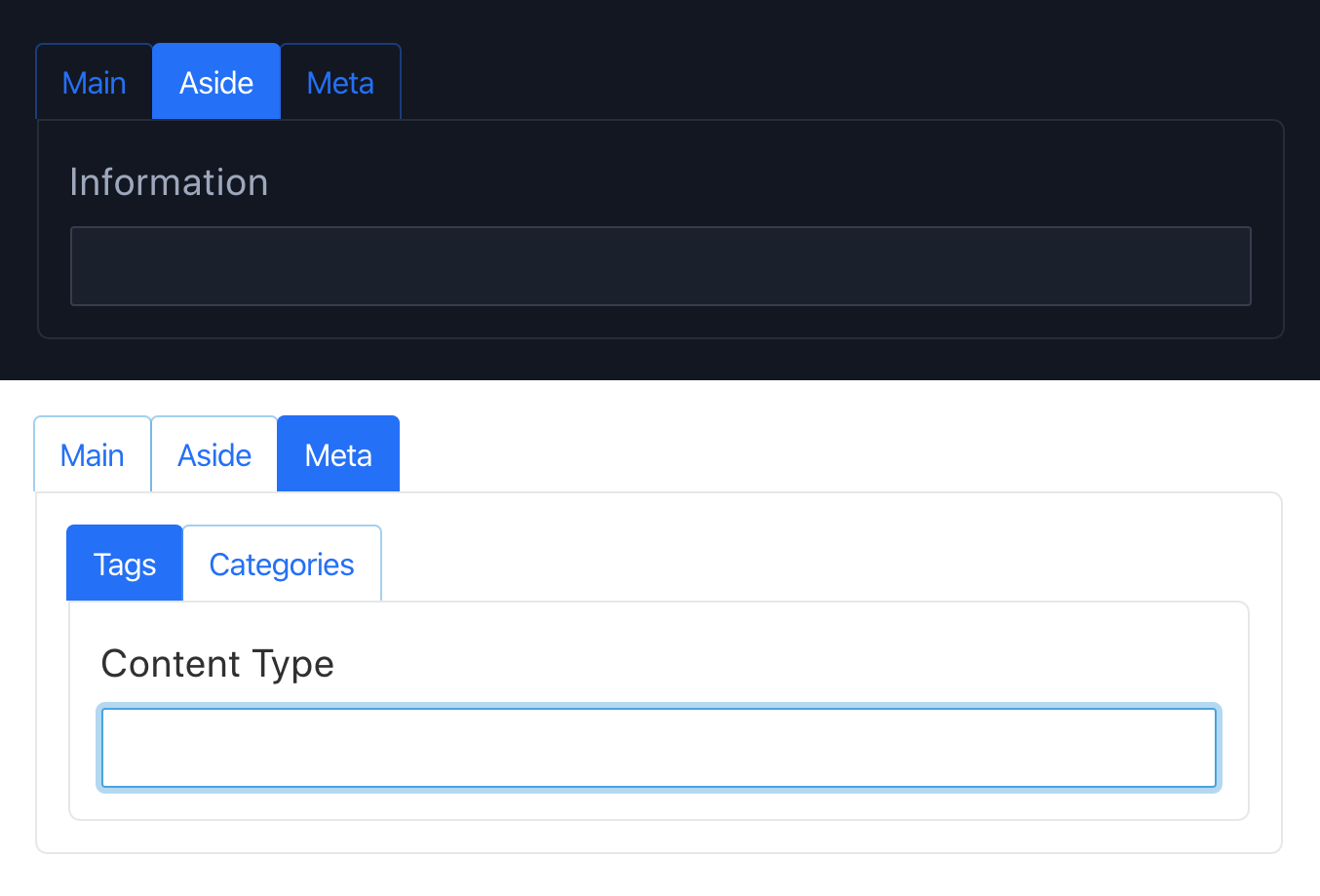Screen dimensions: 1320x896
Task: Click the highlighted blue Tags tab
Action: [x=125, y=565]
